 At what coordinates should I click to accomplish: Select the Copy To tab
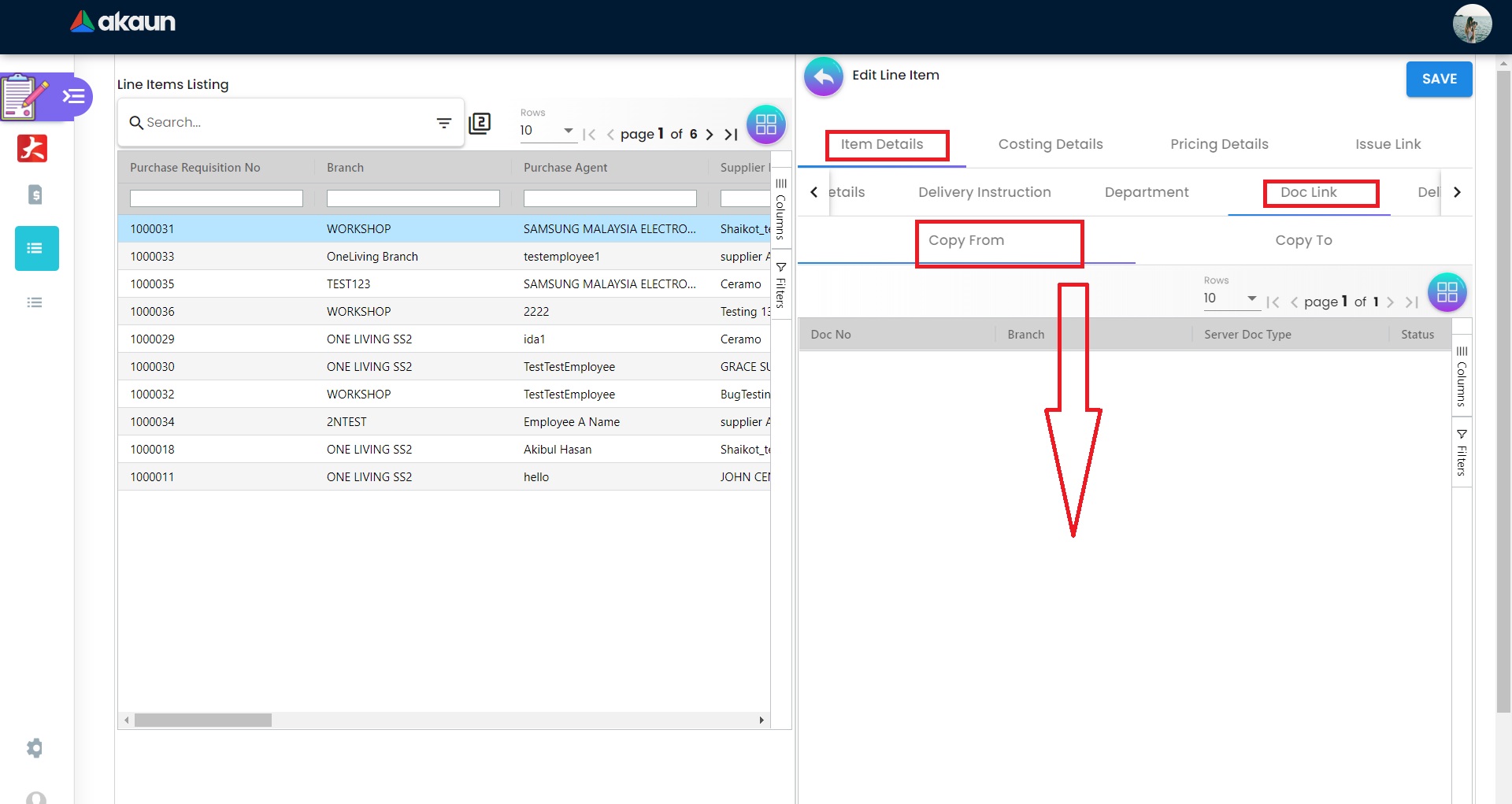point(1303,240)
